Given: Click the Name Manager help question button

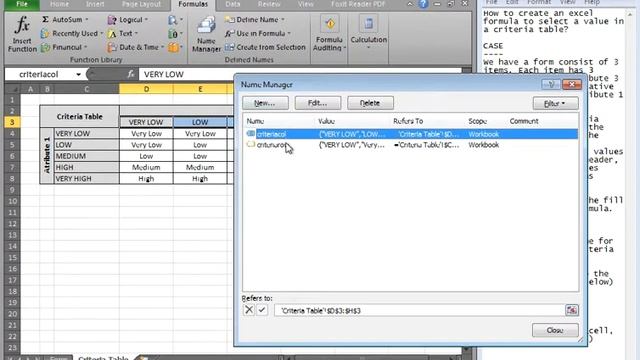Looking at the screenshot, I should coord(551,84).
